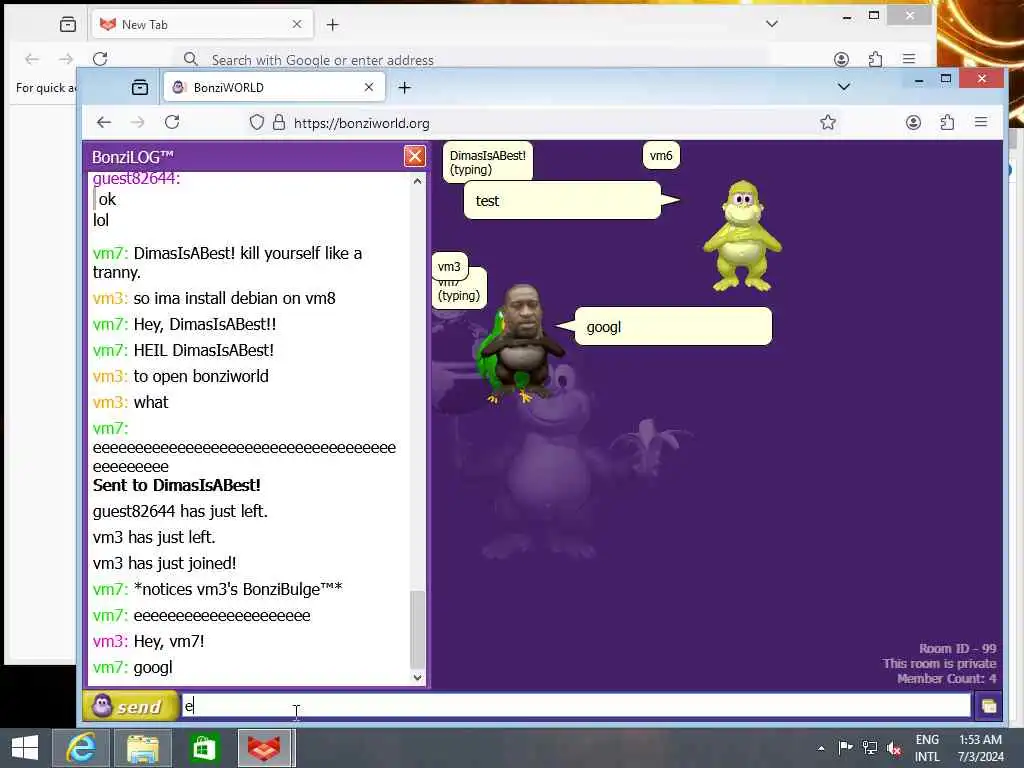
Task: Click the 'test' speech bubble
Action: (562, 200)
